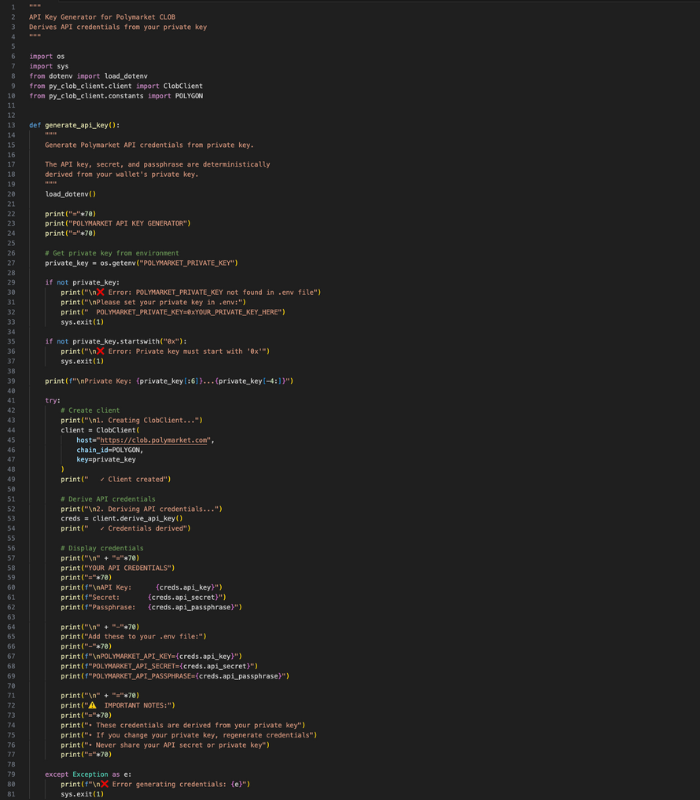
Task: Click line number 41 in the gutter
Action: point(11,401)
